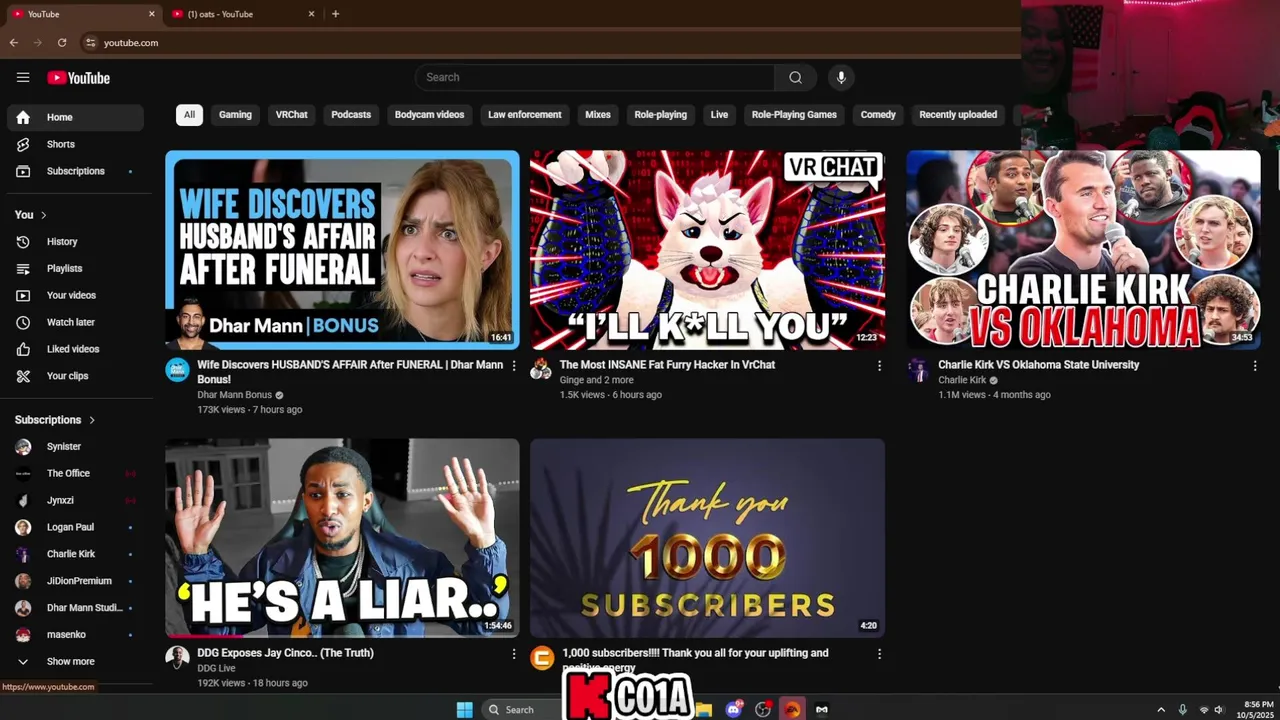Open more options for Charlie Kirk video
Viewport: 1280px width, 720px height.
tap(1255, 366)
